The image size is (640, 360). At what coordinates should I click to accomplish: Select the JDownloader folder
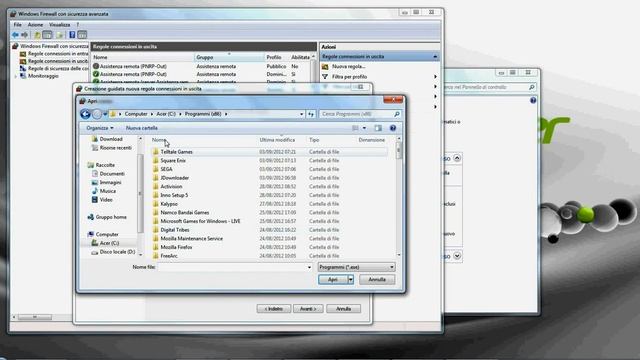click(175, 178)
